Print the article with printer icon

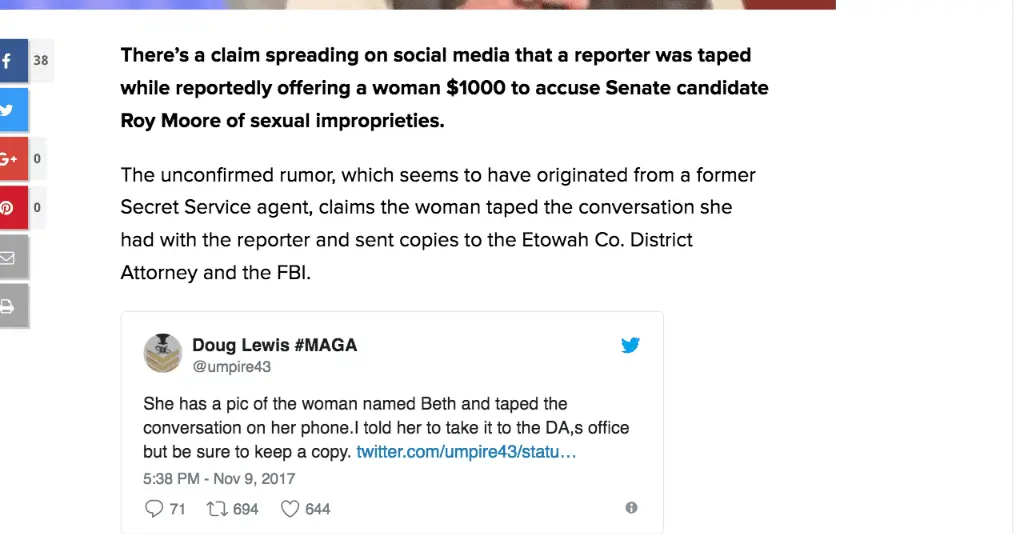(12, 306)
